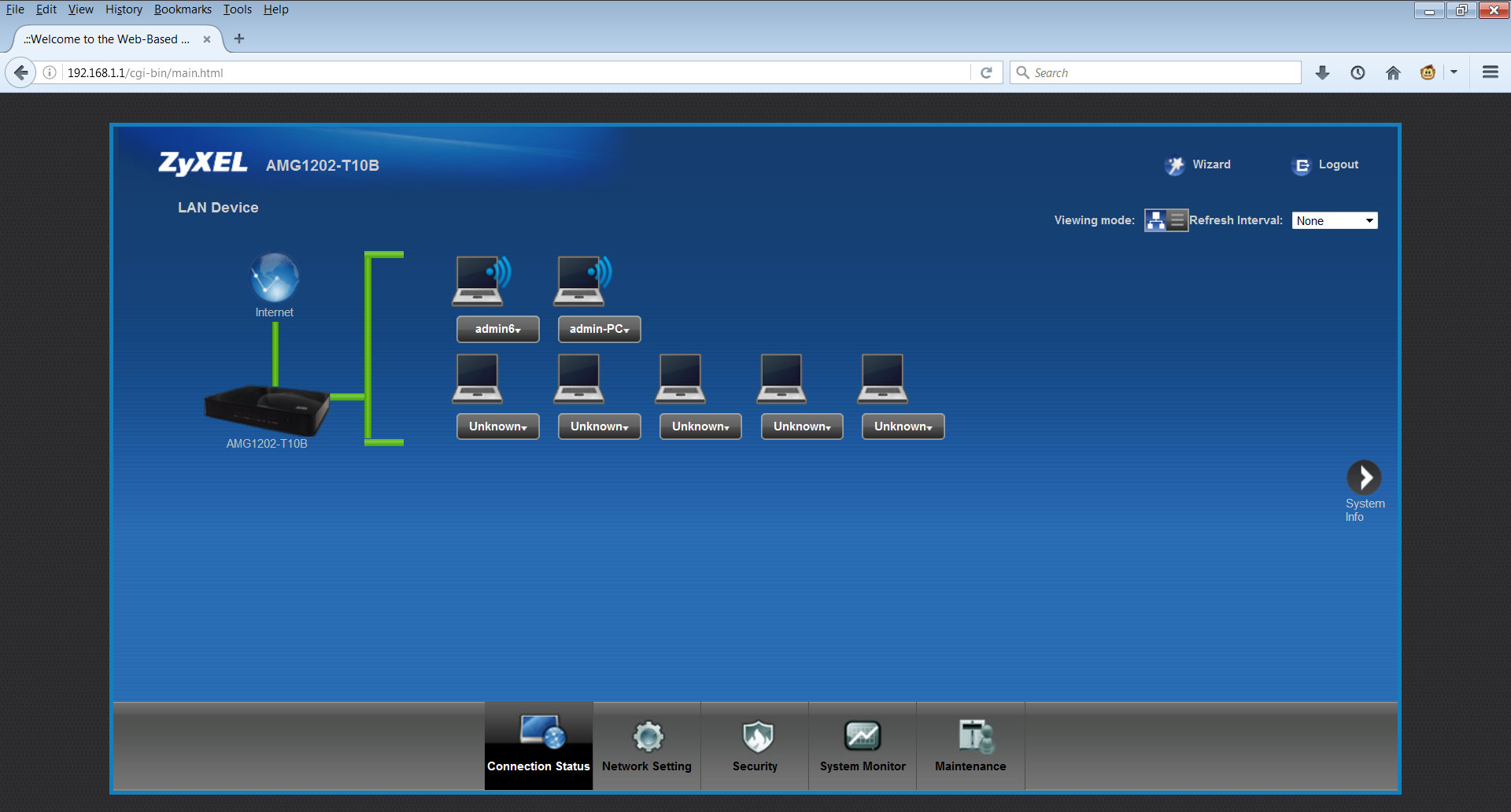This screenshot has height=812, width=1511.
Task: Expand the fifth Unknown device dropdown
Action: coord(903,426)
